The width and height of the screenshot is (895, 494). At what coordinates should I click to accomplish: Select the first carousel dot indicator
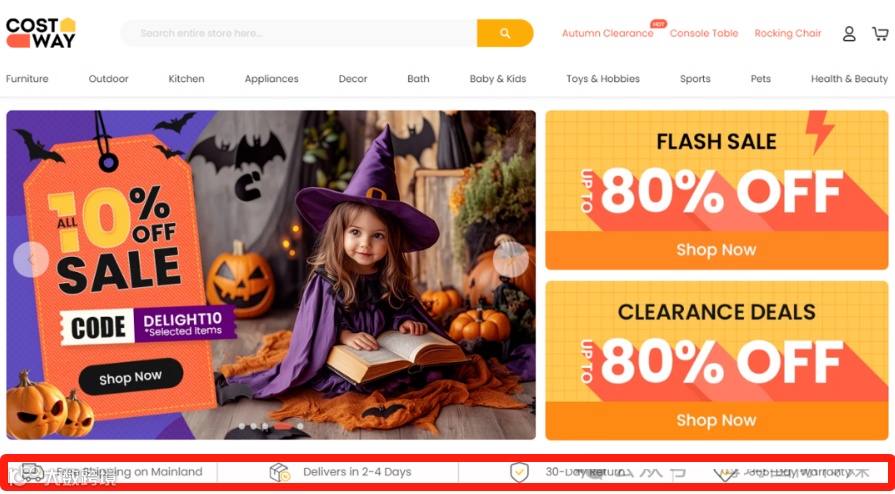click(241, 426)
